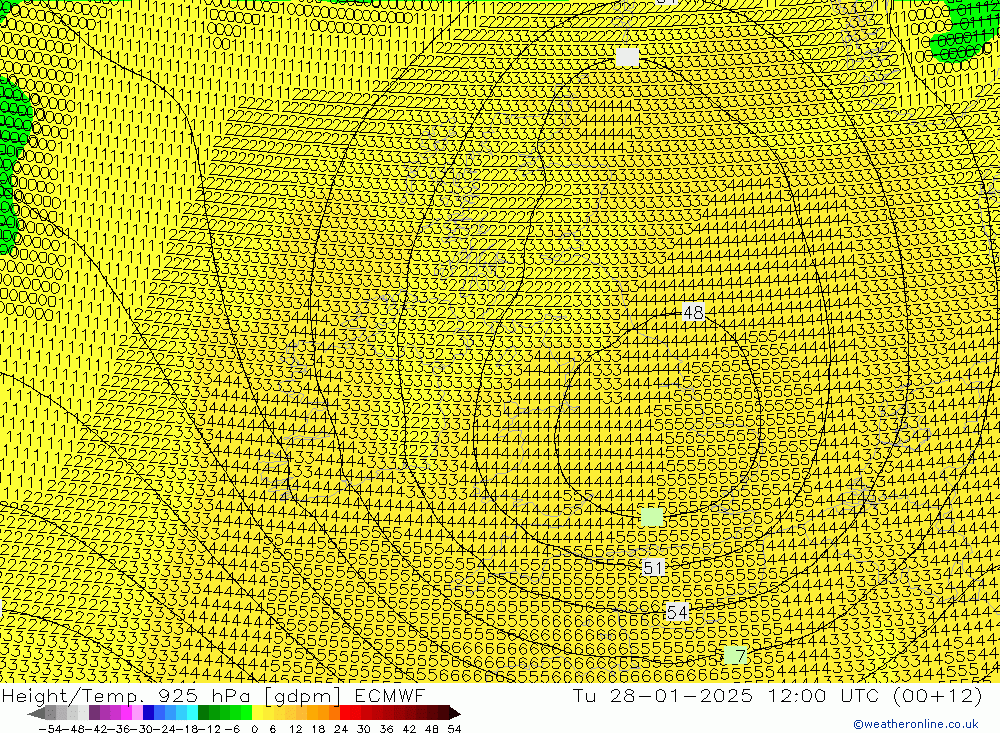Pick the magenta legend swatch near -36
The height and width of the screenshot is (733, 1000).
pos(126,713)
